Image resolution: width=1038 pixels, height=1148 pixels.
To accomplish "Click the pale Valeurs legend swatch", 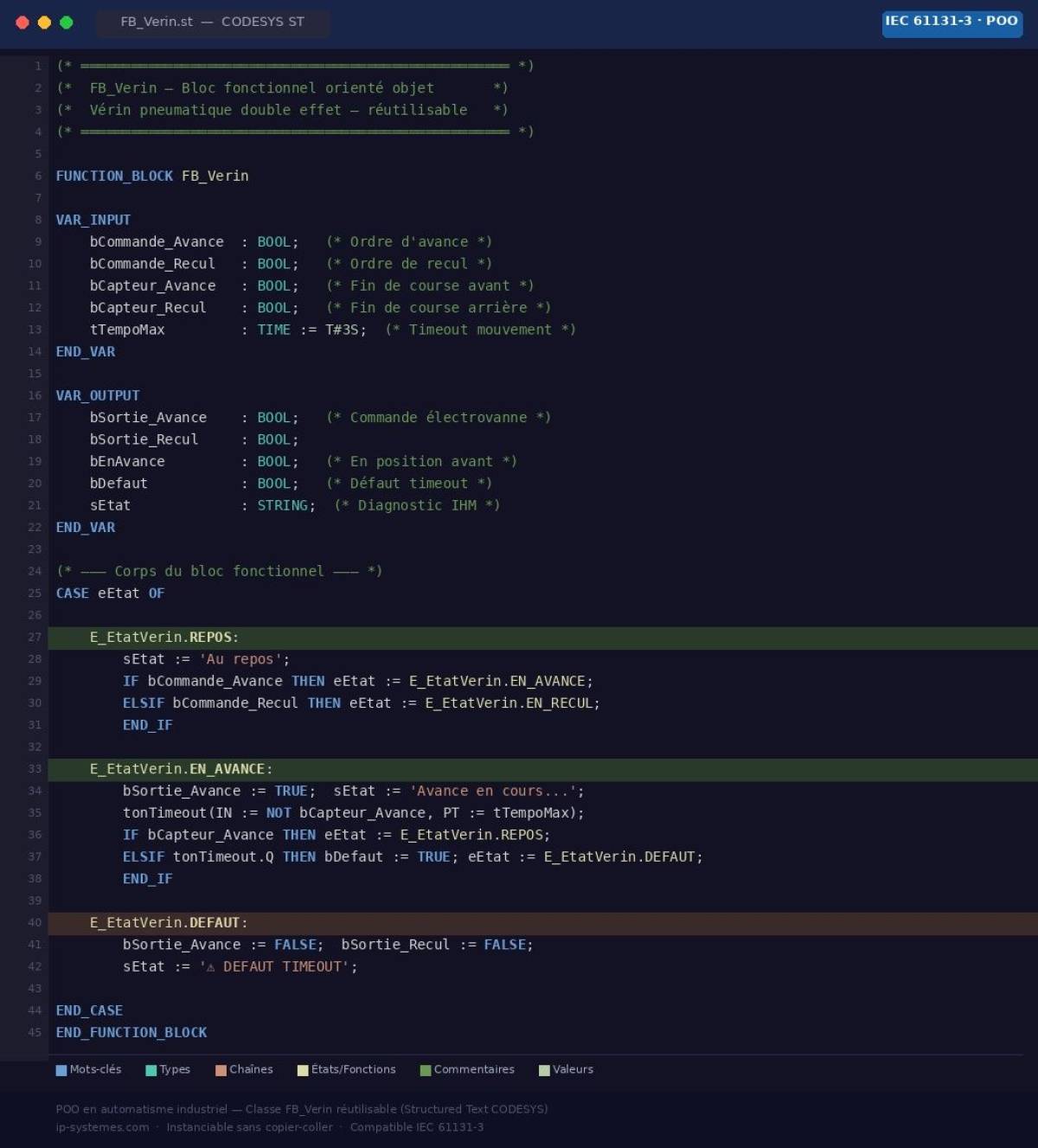I will (x=544, y=1070).
